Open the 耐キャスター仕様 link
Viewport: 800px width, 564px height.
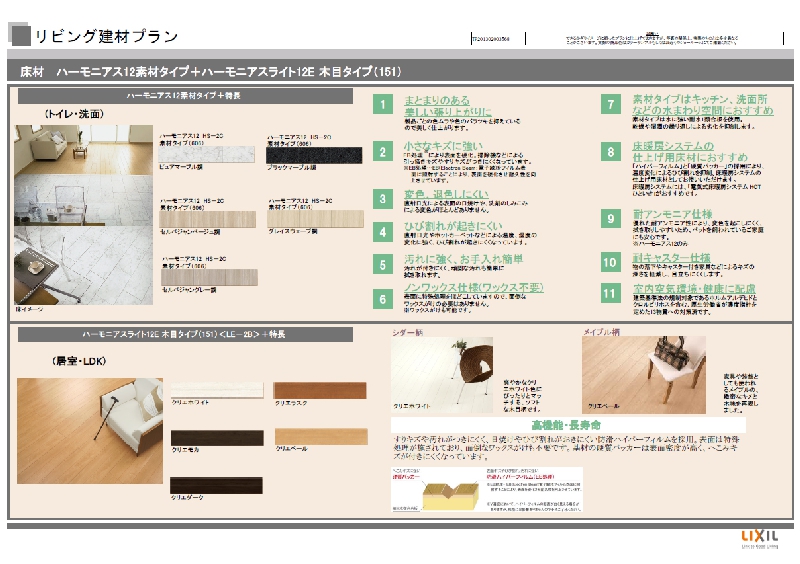[671, 258]
